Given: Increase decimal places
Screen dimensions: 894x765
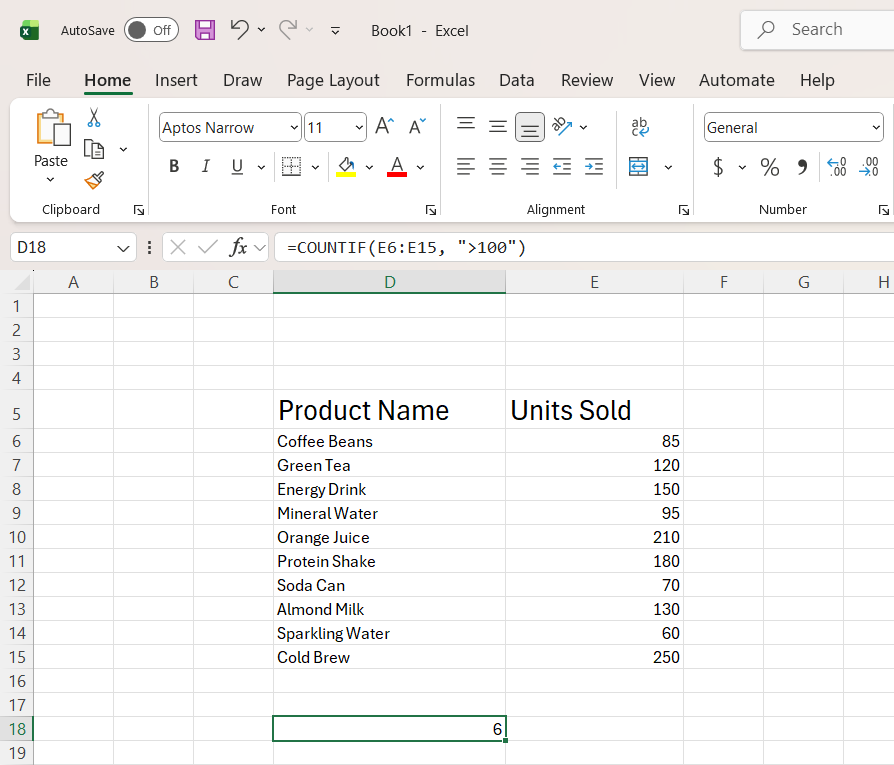Looking at the screenshot, I should (x=836, y=166).
